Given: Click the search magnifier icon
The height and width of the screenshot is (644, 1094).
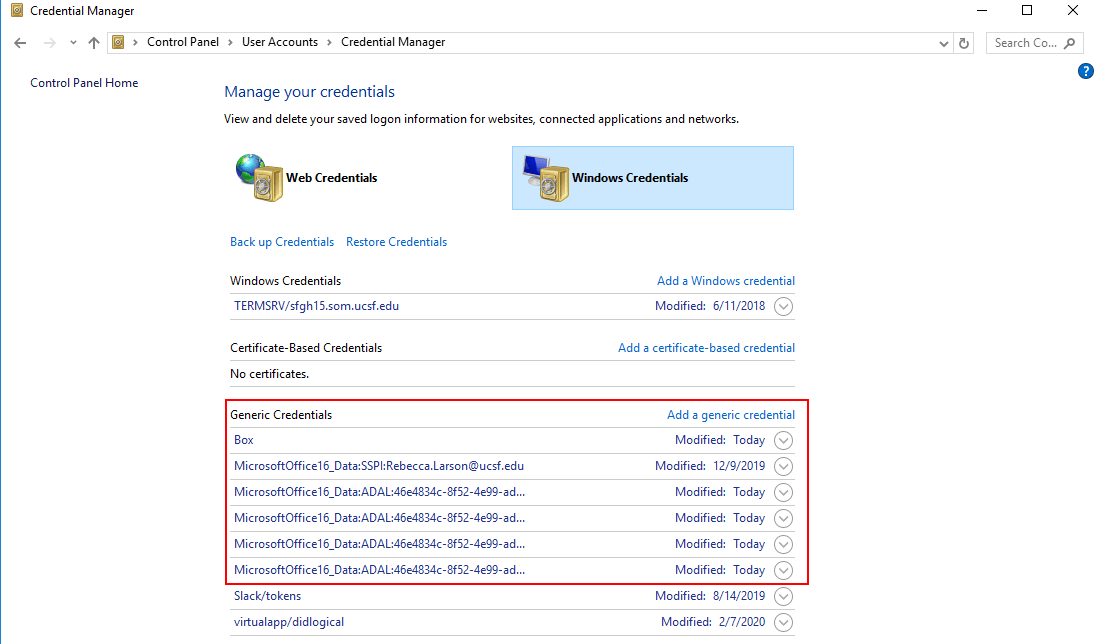Looking at the screenshot, I should 1069,42.
